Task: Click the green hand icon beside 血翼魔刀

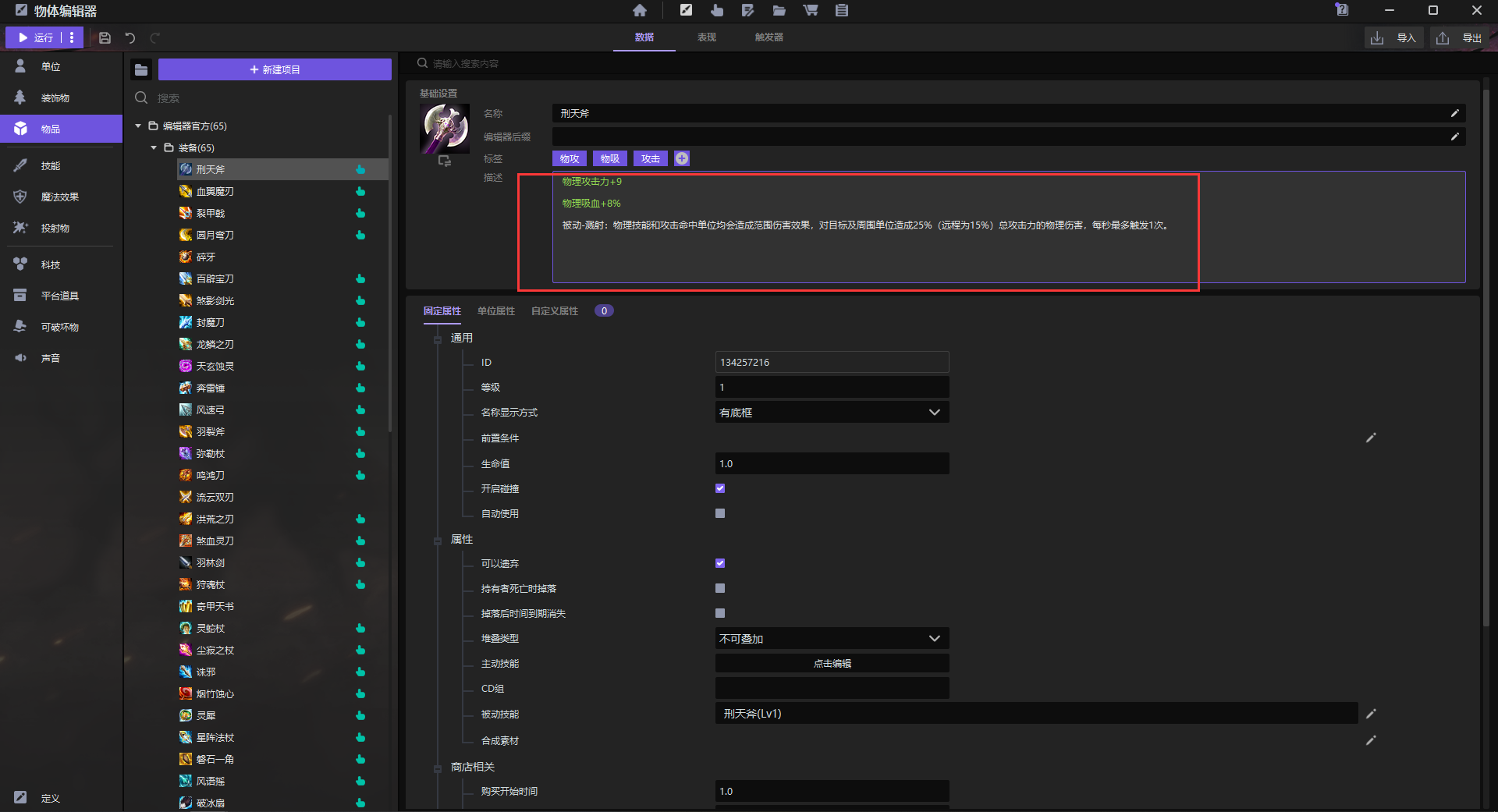Action: pyautogui.click(x=360, y=191)
